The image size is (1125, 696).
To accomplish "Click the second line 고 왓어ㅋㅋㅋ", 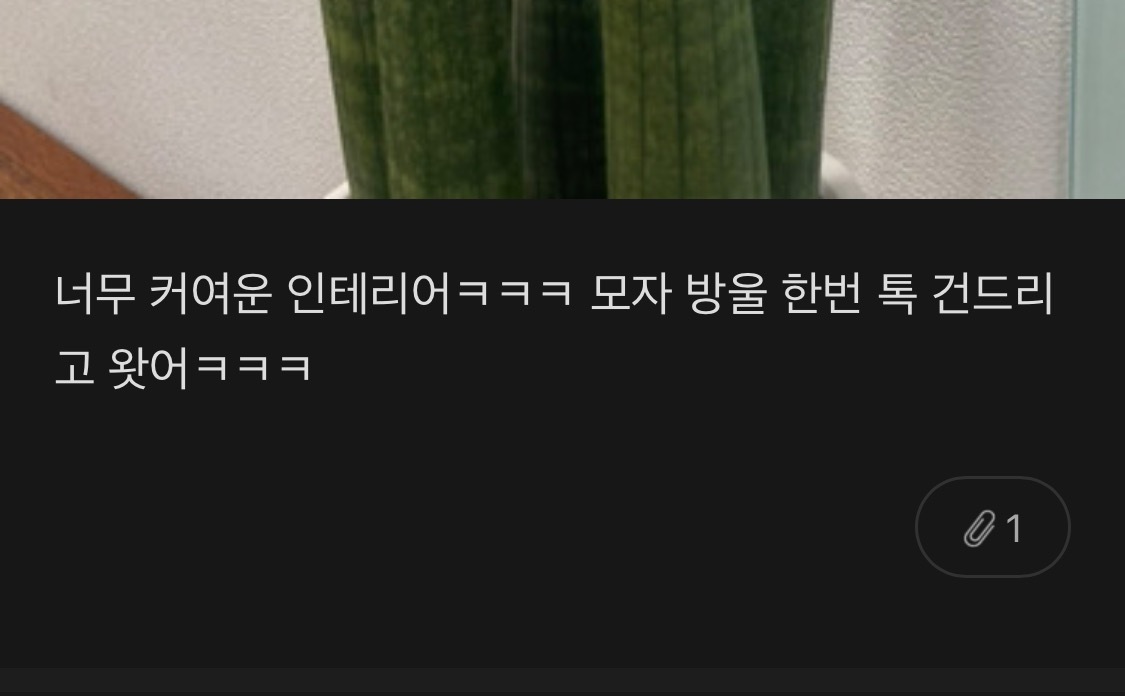I will click(183, 367).
